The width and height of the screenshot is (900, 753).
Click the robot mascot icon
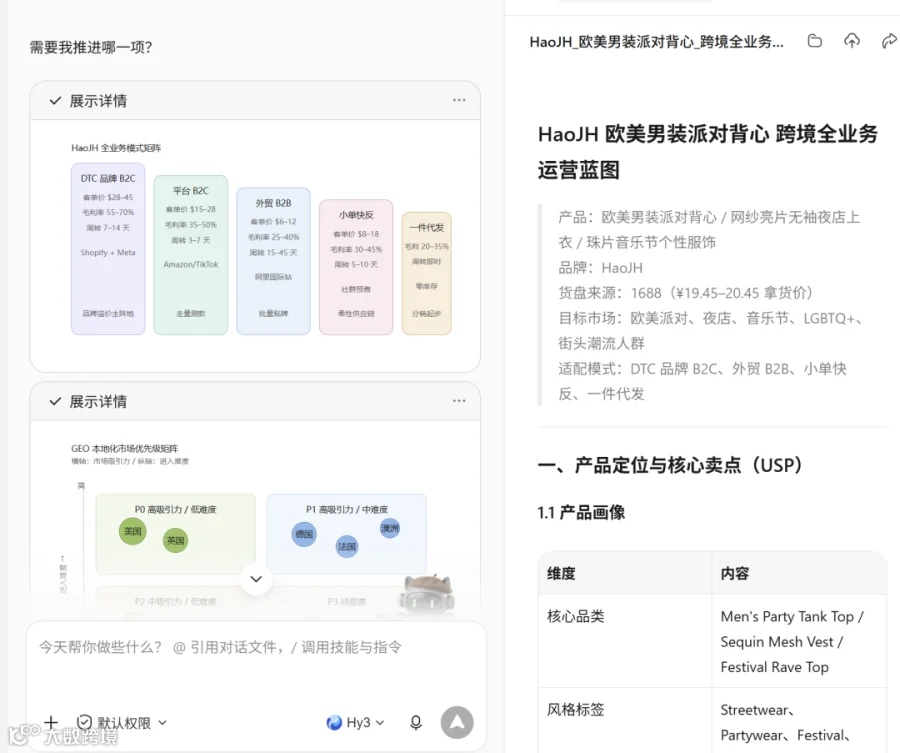428,593
